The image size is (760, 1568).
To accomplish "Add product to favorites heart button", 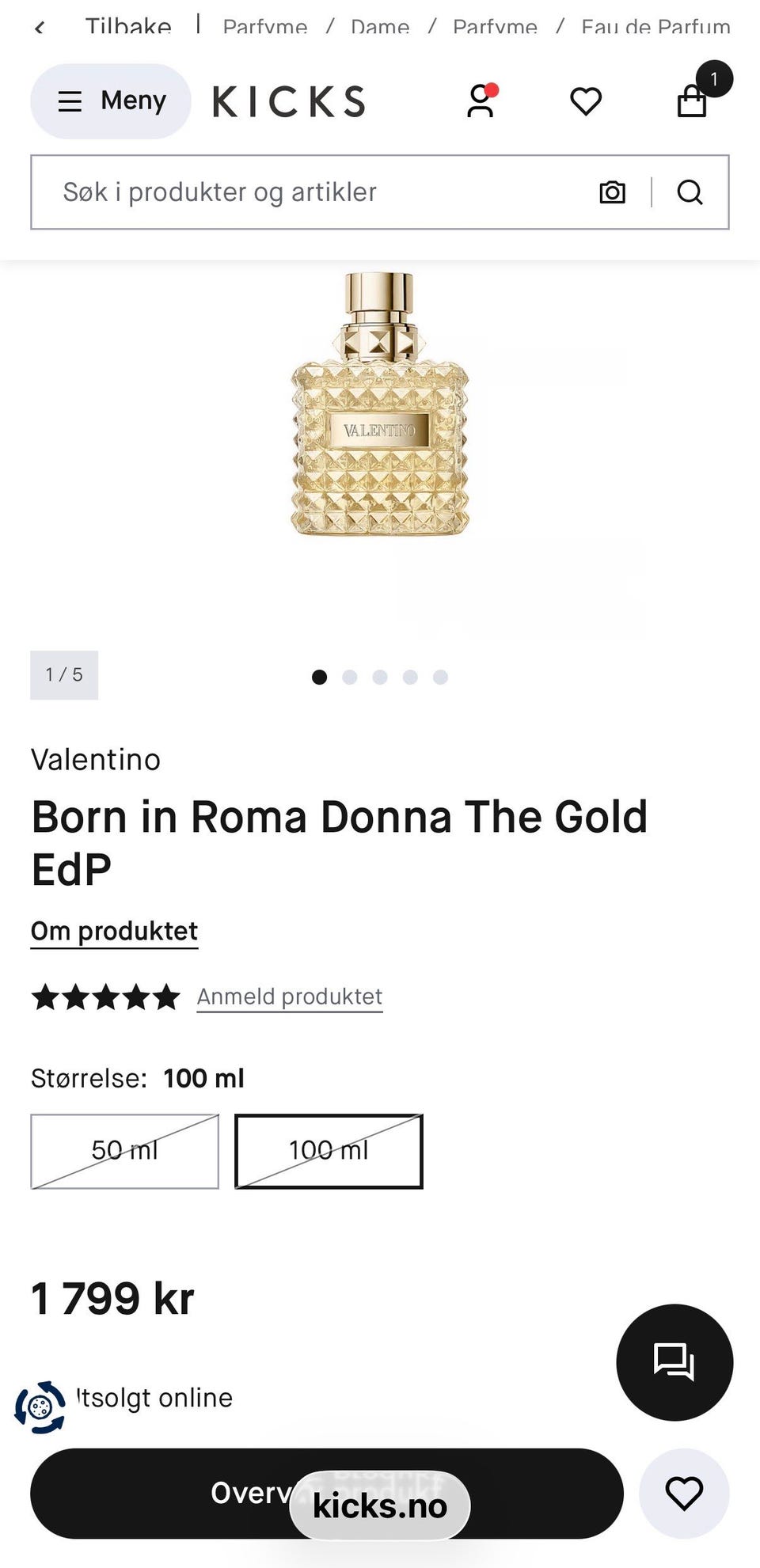I will coord(684,1494).
